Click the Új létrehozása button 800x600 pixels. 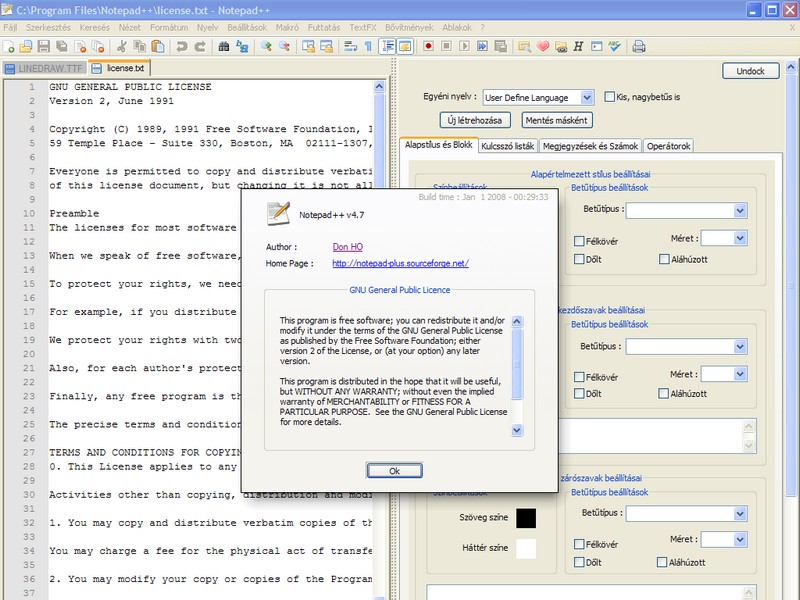pos(474,120)
